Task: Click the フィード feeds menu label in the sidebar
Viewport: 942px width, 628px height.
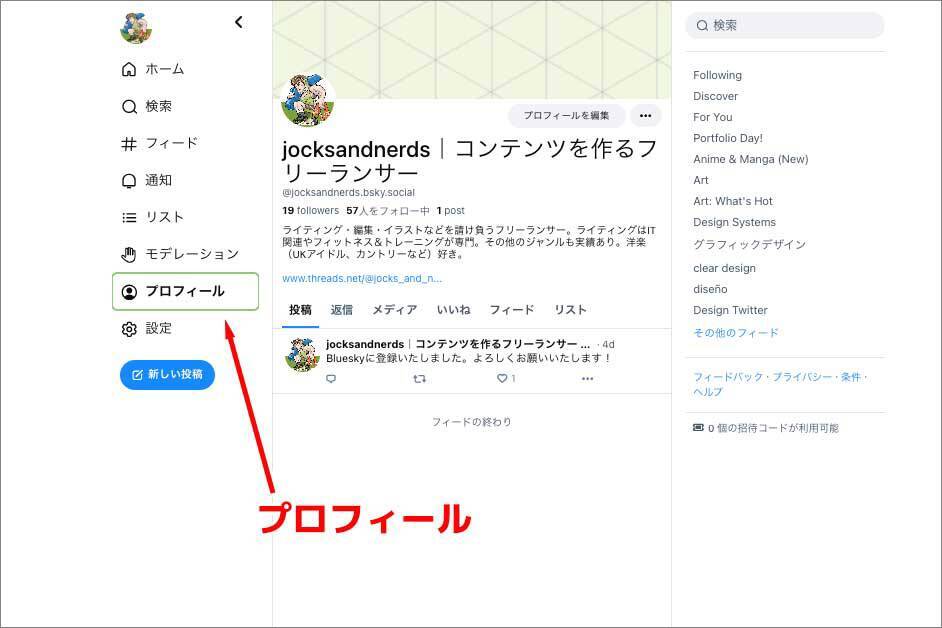Action: (172, 144)
